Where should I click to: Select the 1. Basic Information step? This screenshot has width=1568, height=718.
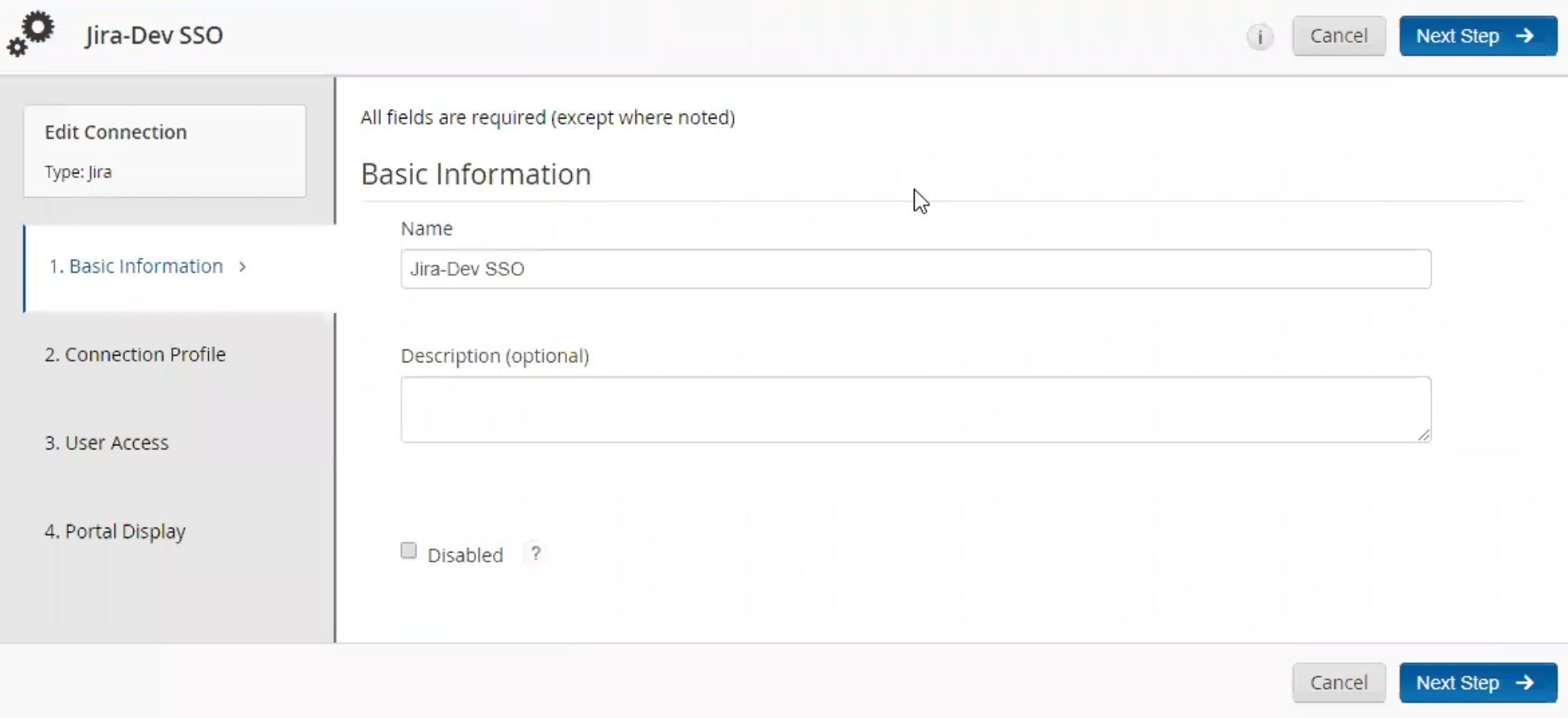(180, 268)
